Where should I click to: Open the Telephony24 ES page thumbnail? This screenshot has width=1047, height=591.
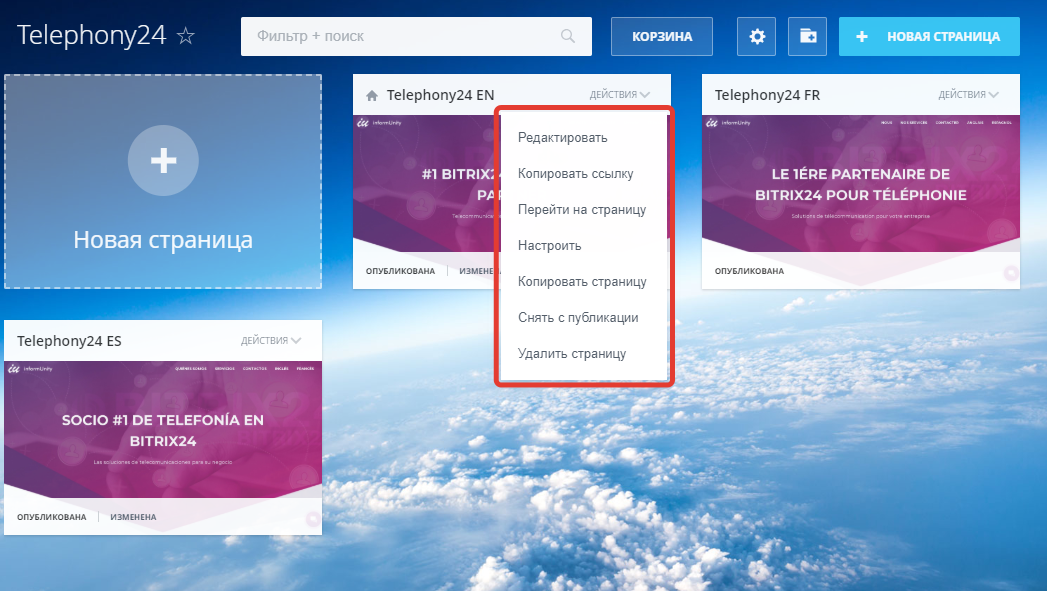point(163,429)
